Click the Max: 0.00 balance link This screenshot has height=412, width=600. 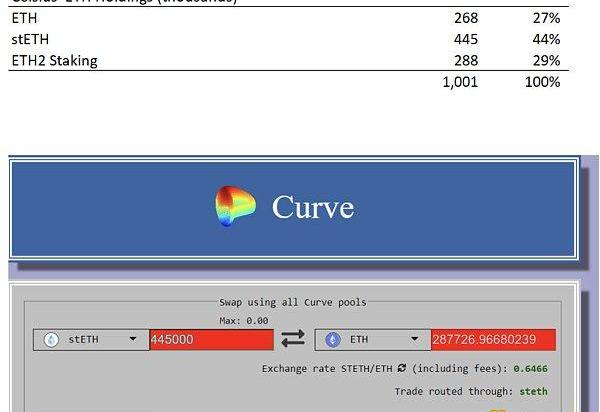pos(243,320)
